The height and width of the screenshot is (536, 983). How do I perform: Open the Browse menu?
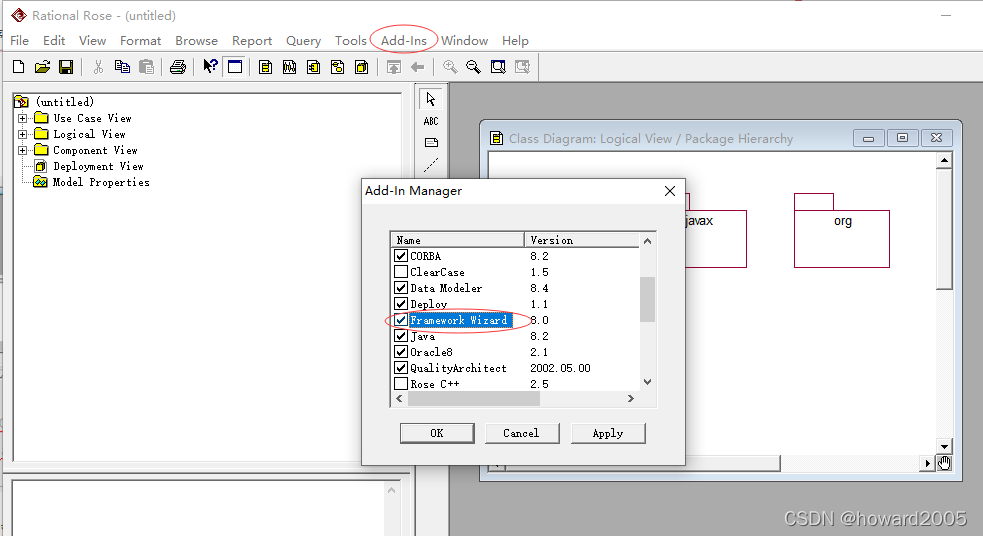pyautogui.click(x=196, y=41)
